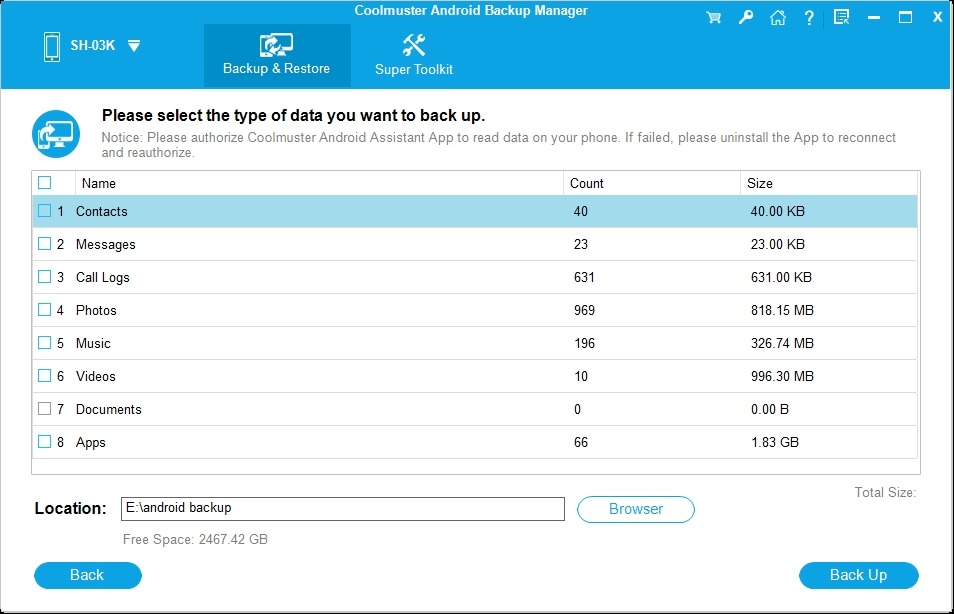This screenshot has width=954, height=614.
Task: Click Documents size 0.00 B
Action: pos(770,409)
